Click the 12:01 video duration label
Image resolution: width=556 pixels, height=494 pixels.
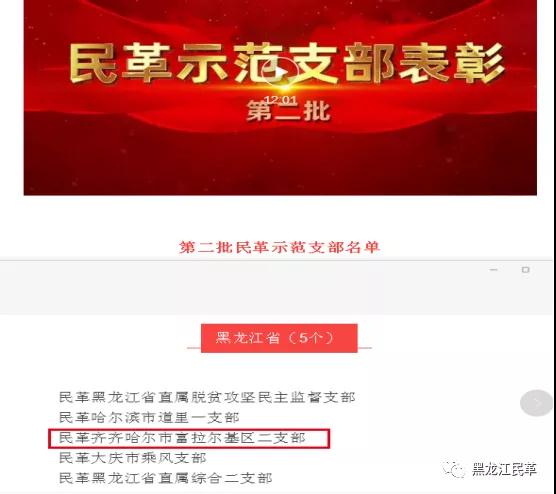click(280, 100)
